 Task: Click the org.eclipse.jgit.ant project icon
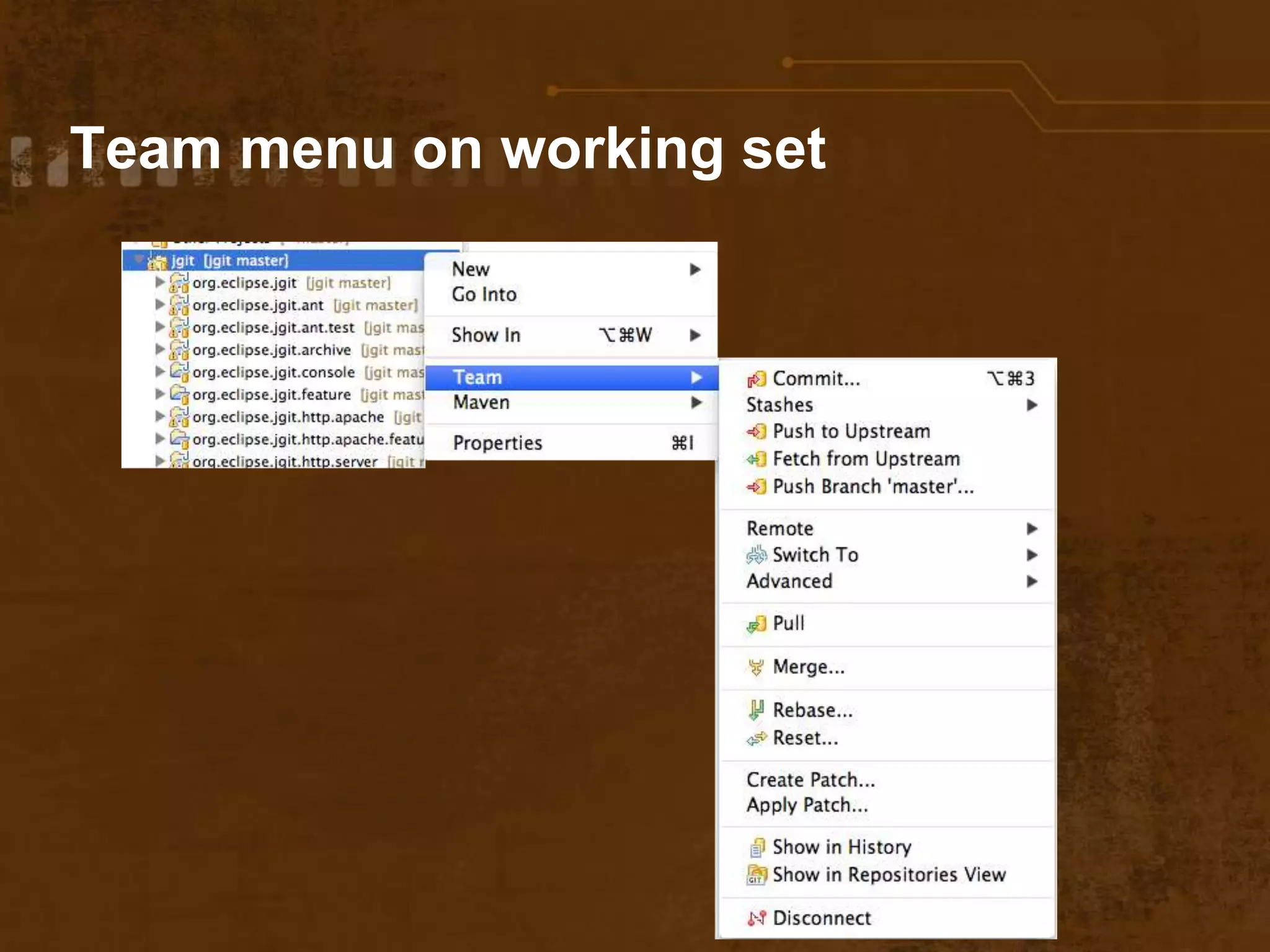[179, 306]
